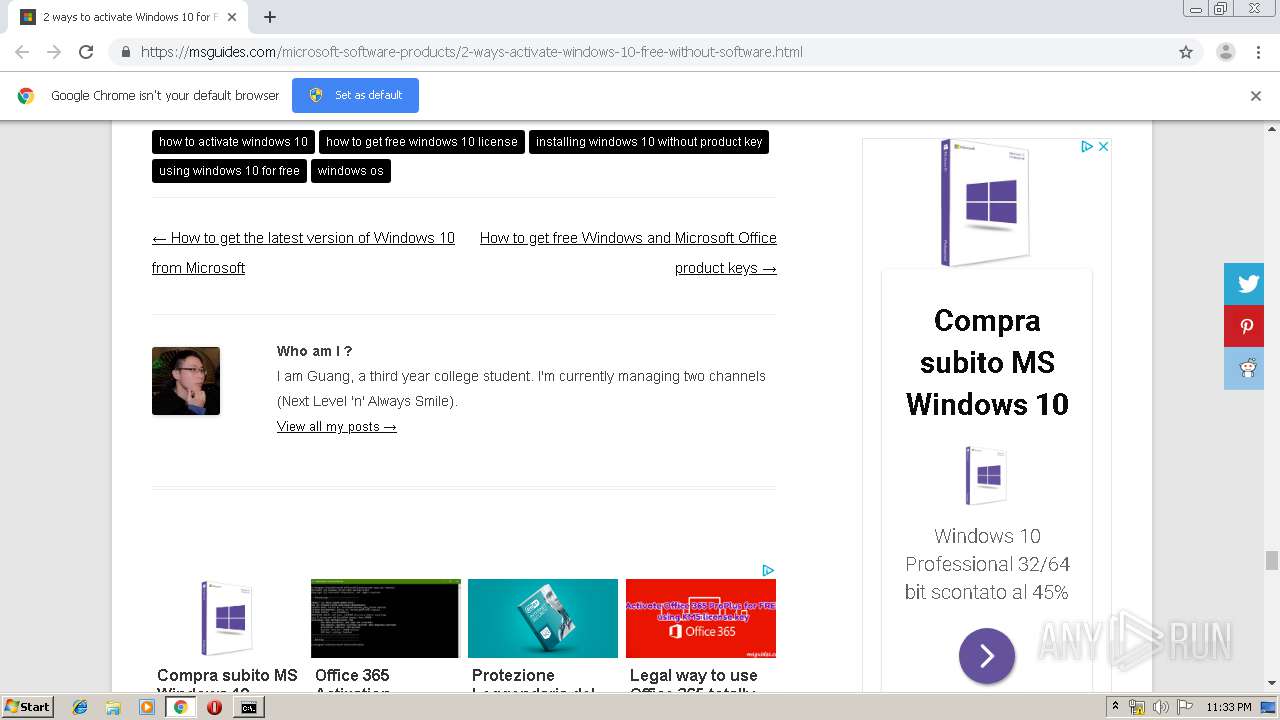Click the sidebar ad's AdChoices triangle icon
This screenshot has height=720, width=1280.
[x=1086, y=146]
